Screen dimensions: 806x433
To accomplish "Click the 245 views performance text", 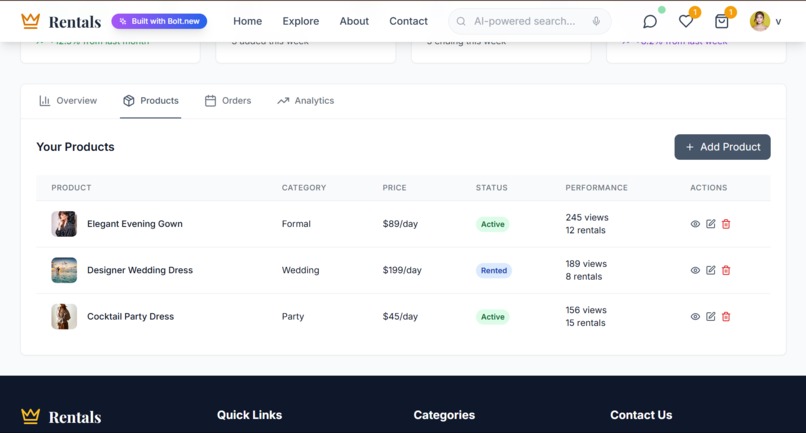I will (587, 218).
